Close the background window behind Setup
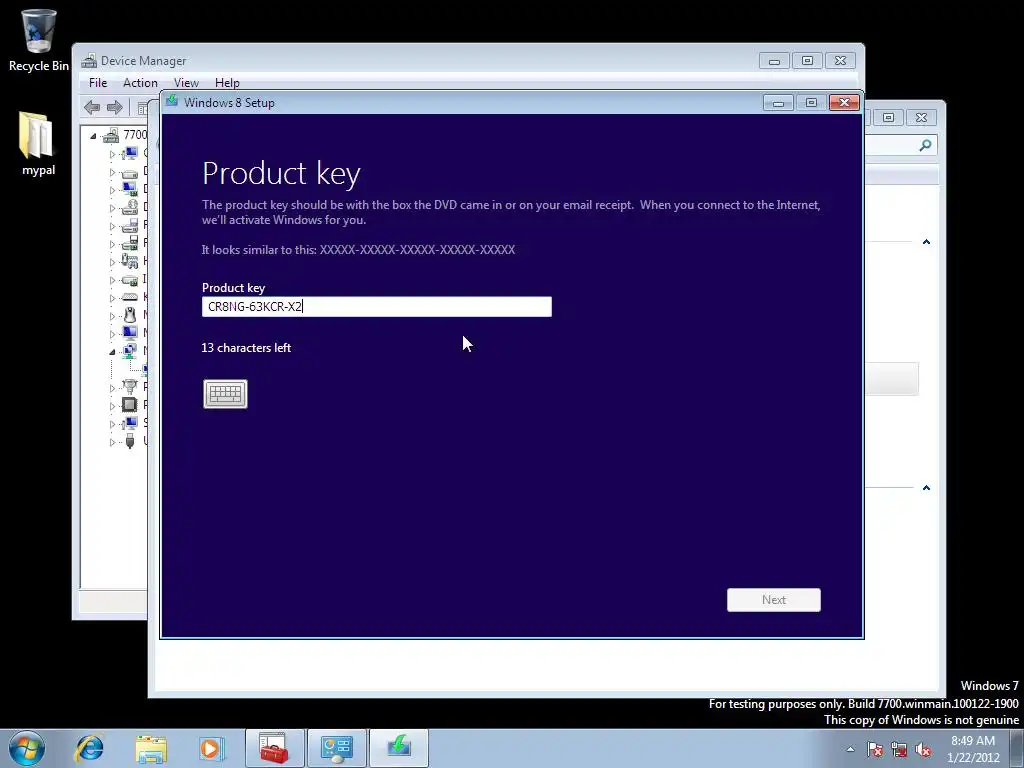 (921, 118)
